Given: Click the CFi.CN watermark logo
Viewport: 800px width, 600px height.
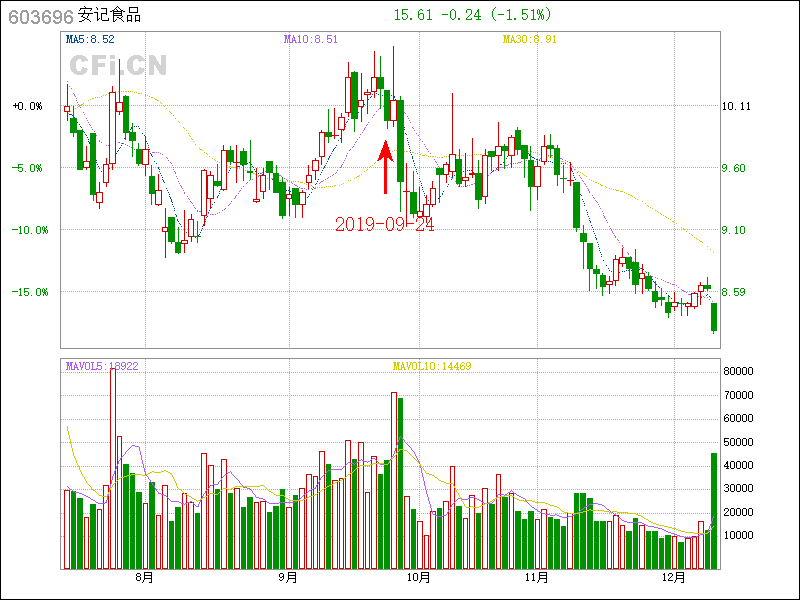Looking at the screenshot, I should (118, 66).
